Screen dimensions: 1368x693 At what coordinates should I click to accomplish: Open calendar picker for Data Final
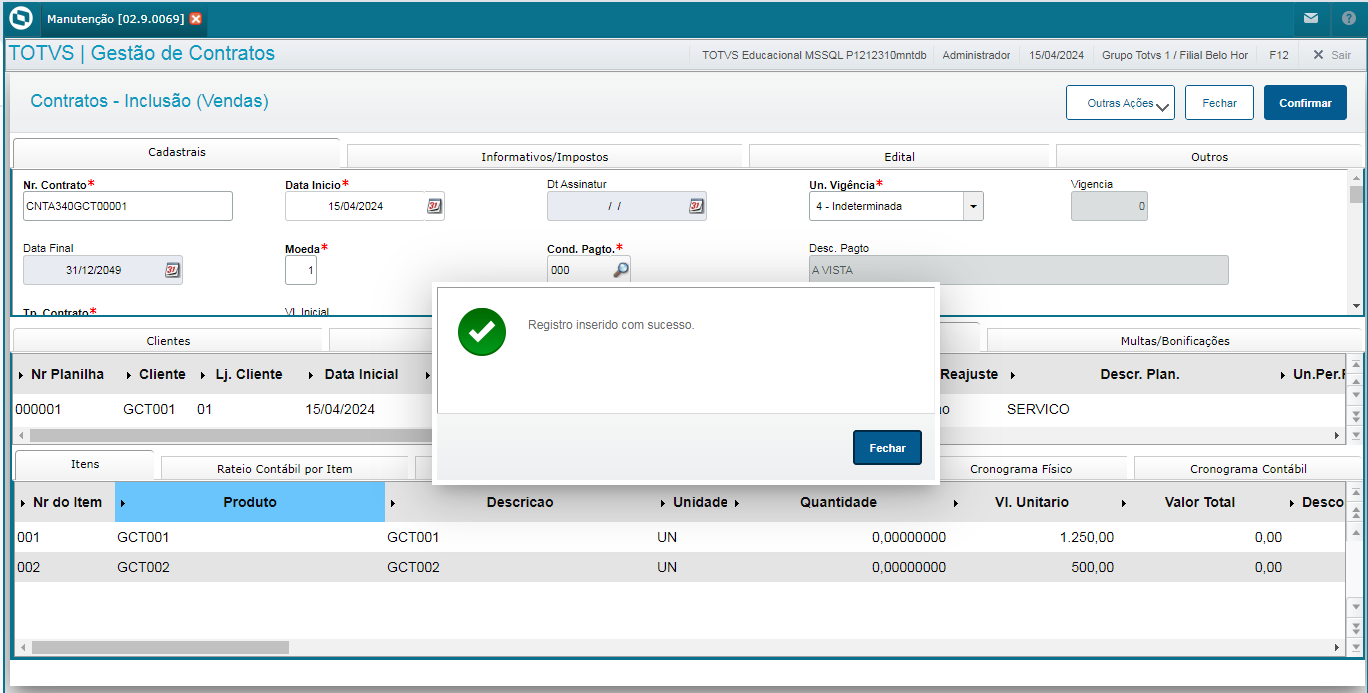point(172,270)
